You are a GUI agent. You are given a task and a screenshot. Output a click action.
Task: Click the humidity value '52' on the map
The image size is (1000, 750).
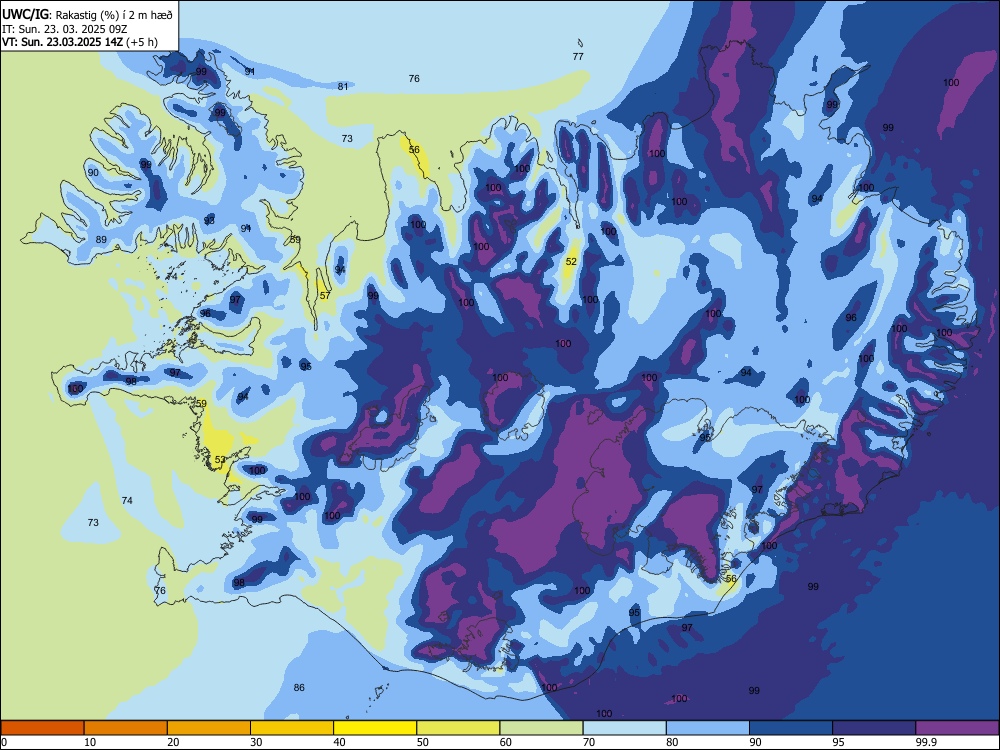(571, 261)
